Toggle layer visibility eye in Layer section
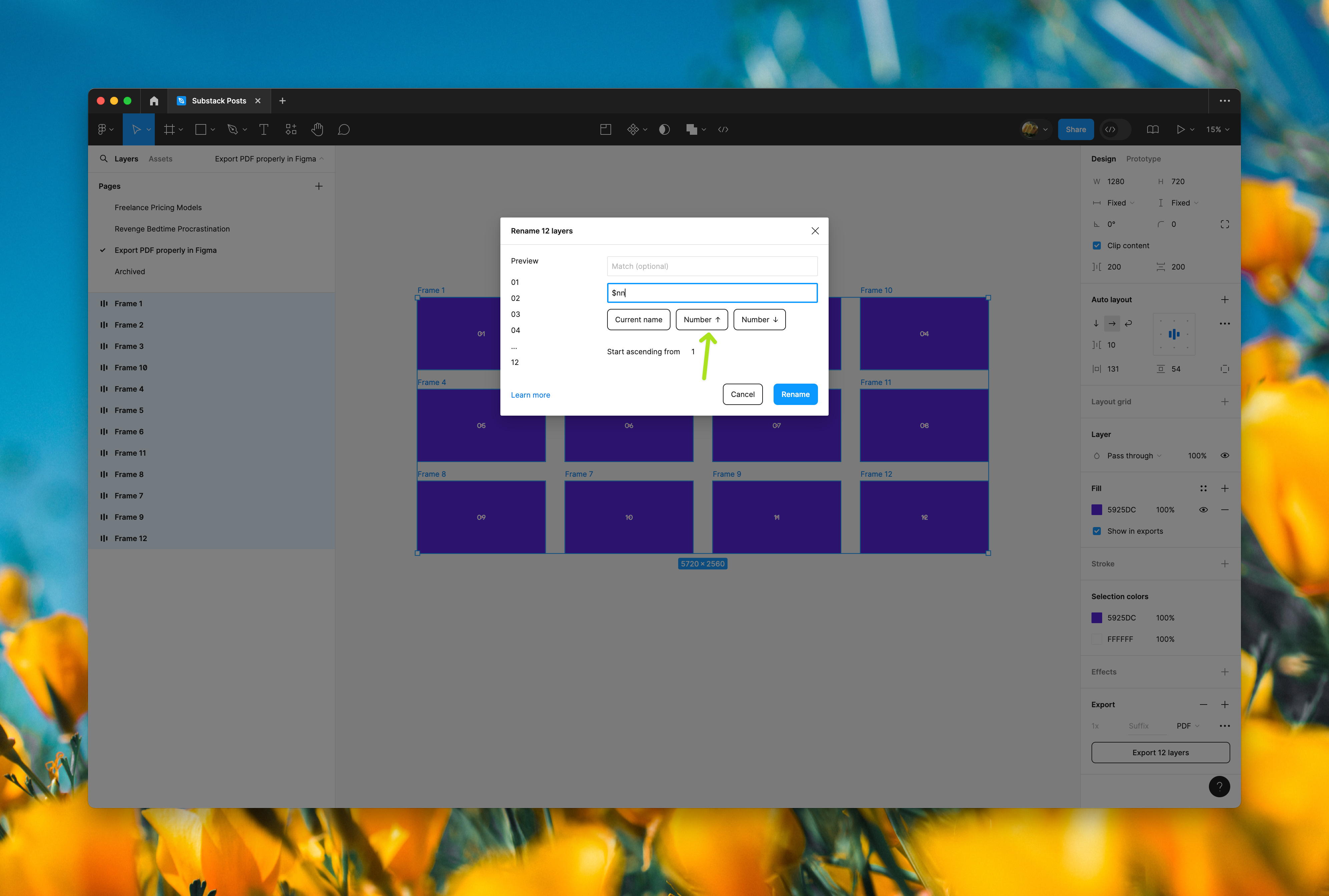 [1225, 455]
